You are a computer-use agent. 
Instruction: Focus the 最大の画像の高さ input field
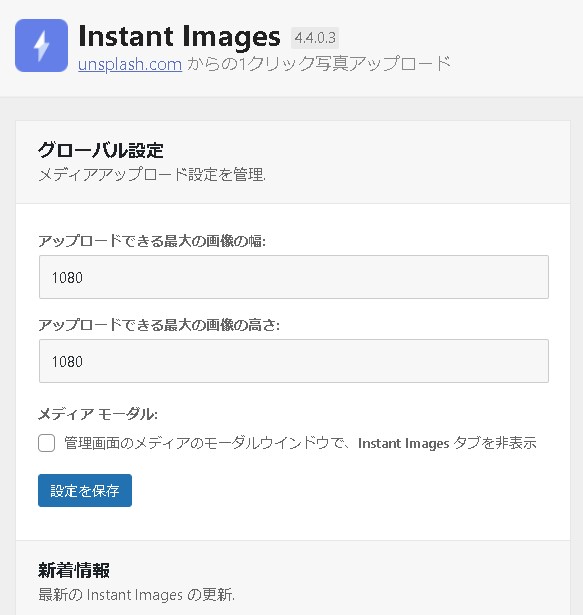pyautogui.click(x=294, y=361)
